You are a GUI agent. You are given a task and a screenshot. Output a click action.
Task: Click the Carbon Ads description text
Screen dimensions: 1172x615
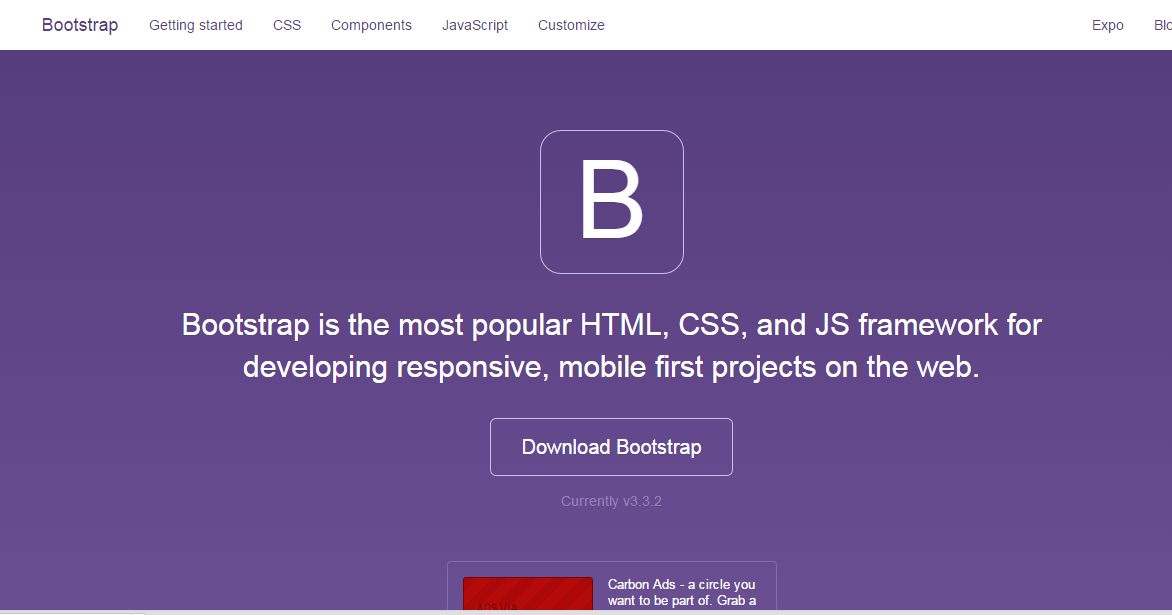tap(682, 593)
